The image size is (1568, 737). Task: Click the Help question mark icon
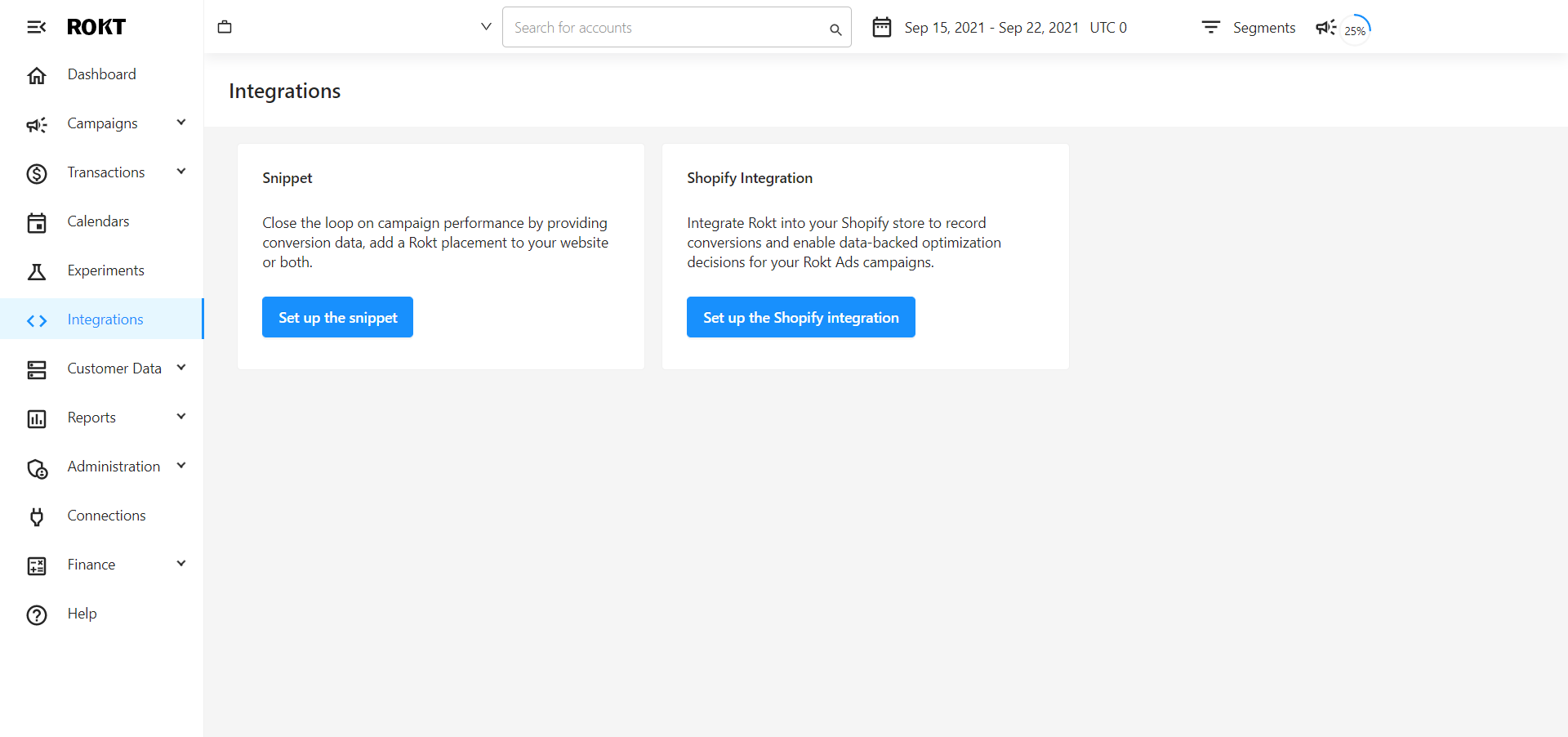coord(37,614)
